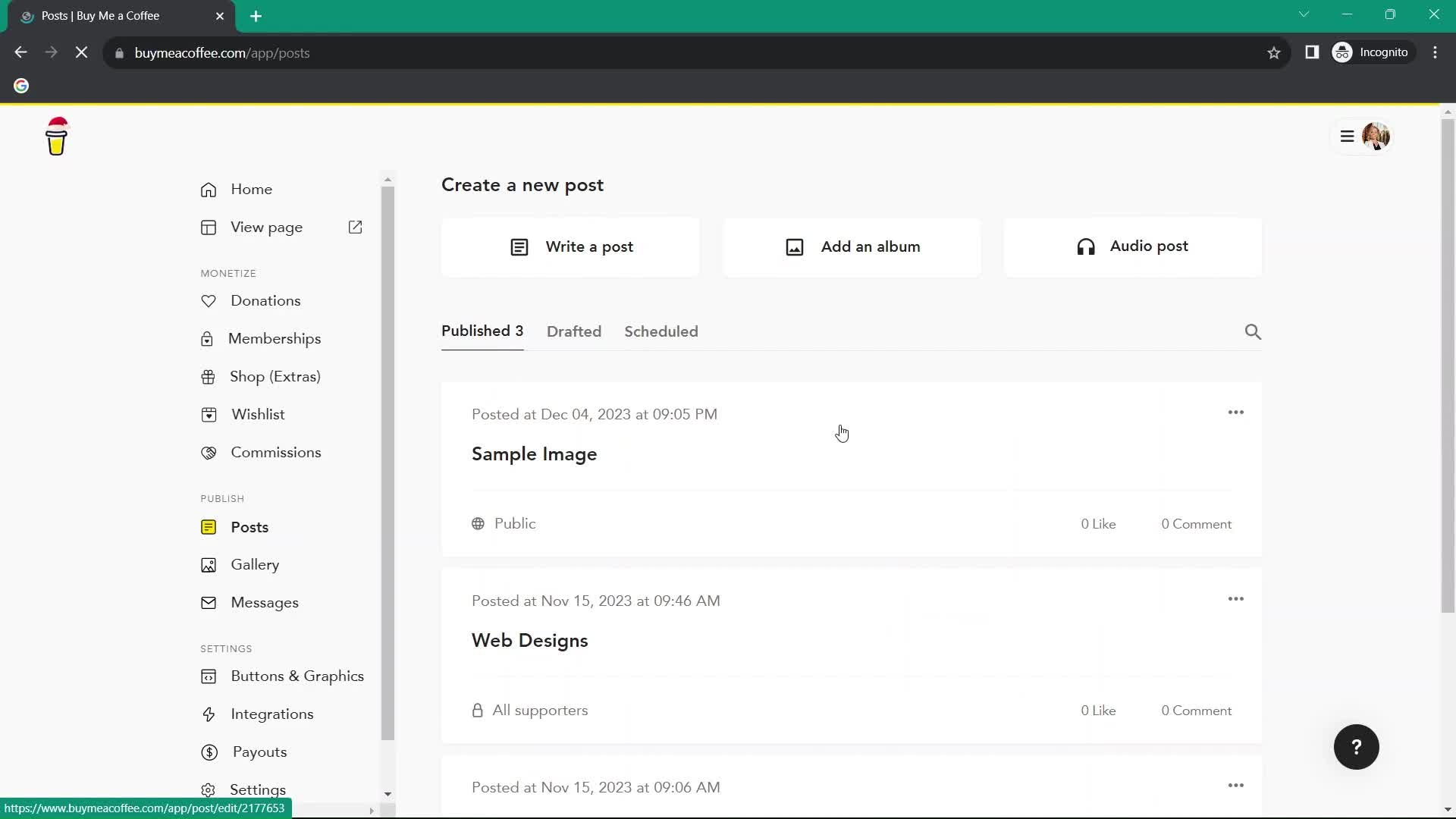Click the Gallery sidebar icon

(208, 564)
